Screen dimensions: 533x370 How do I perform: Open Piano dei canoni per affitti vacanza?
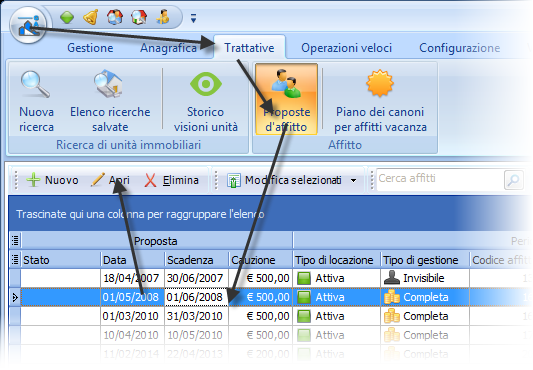pyautogui.click(x=380, y=101)
